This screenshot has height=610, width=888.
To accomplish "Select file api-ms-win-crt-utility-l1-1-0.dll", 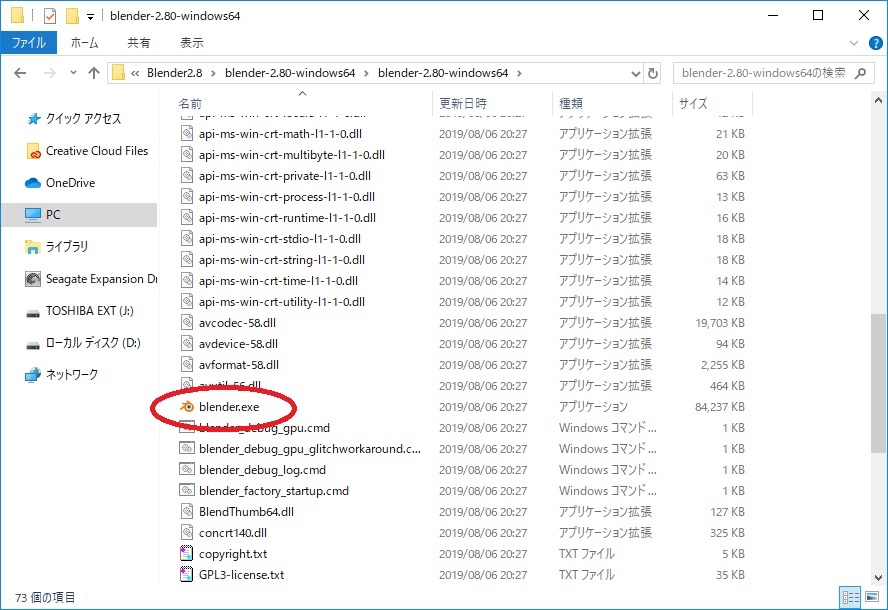I will [x=281, y=302].
